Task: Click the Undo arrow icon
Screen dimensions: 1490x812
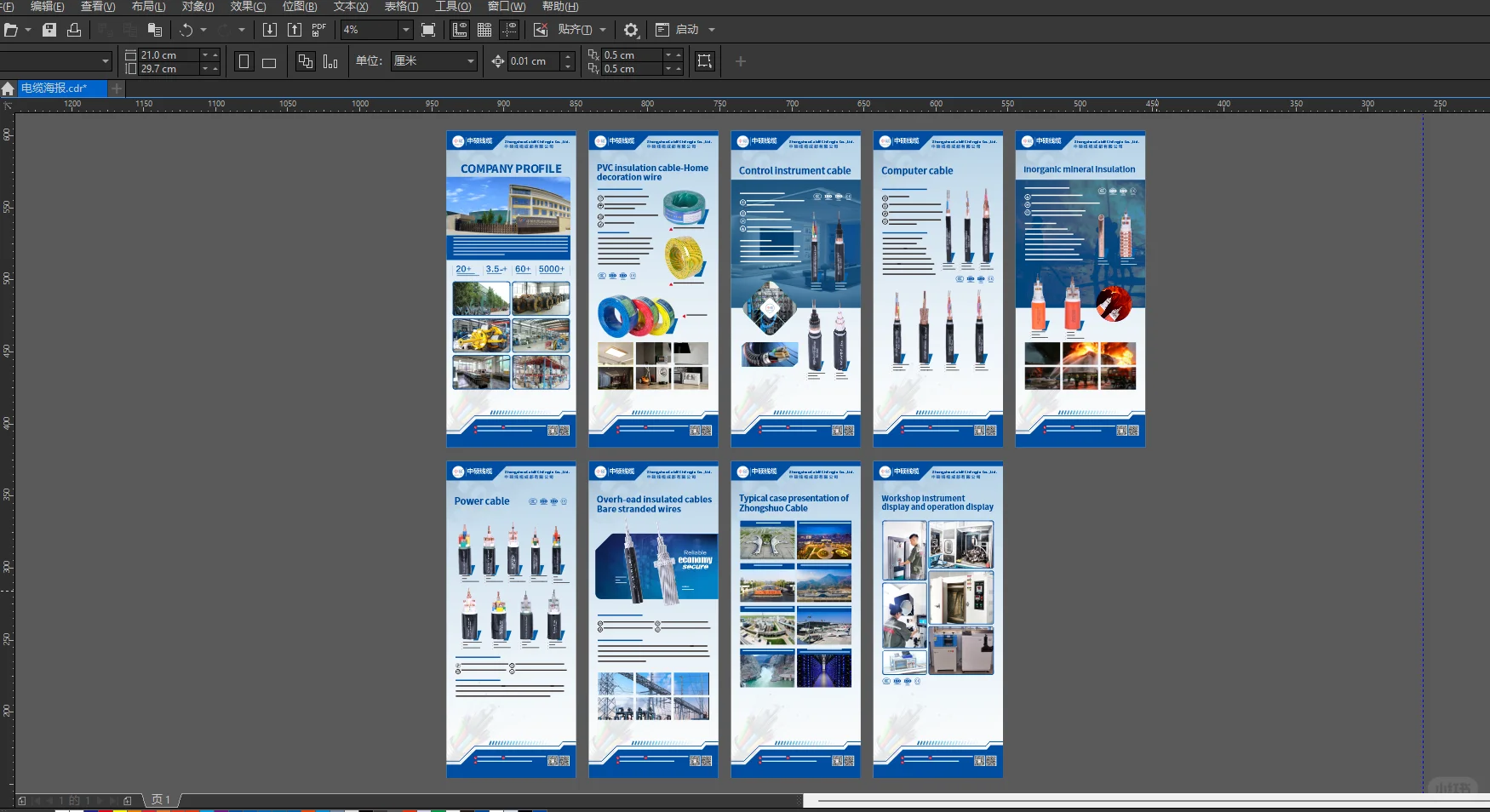Action: click(186, 30)
